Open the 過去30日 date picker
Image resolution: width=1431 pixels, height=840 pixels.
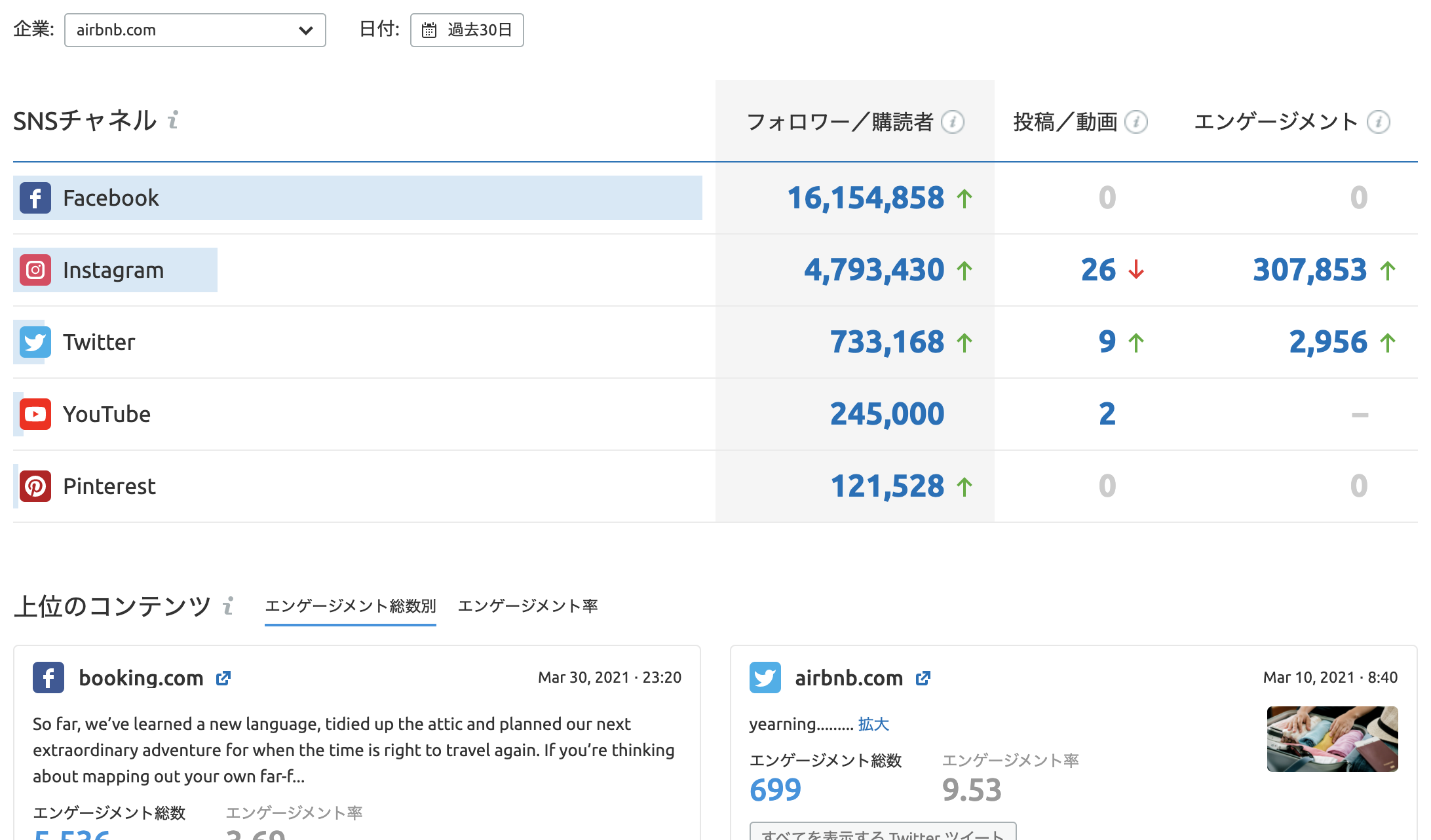click(x=467, y=30)
